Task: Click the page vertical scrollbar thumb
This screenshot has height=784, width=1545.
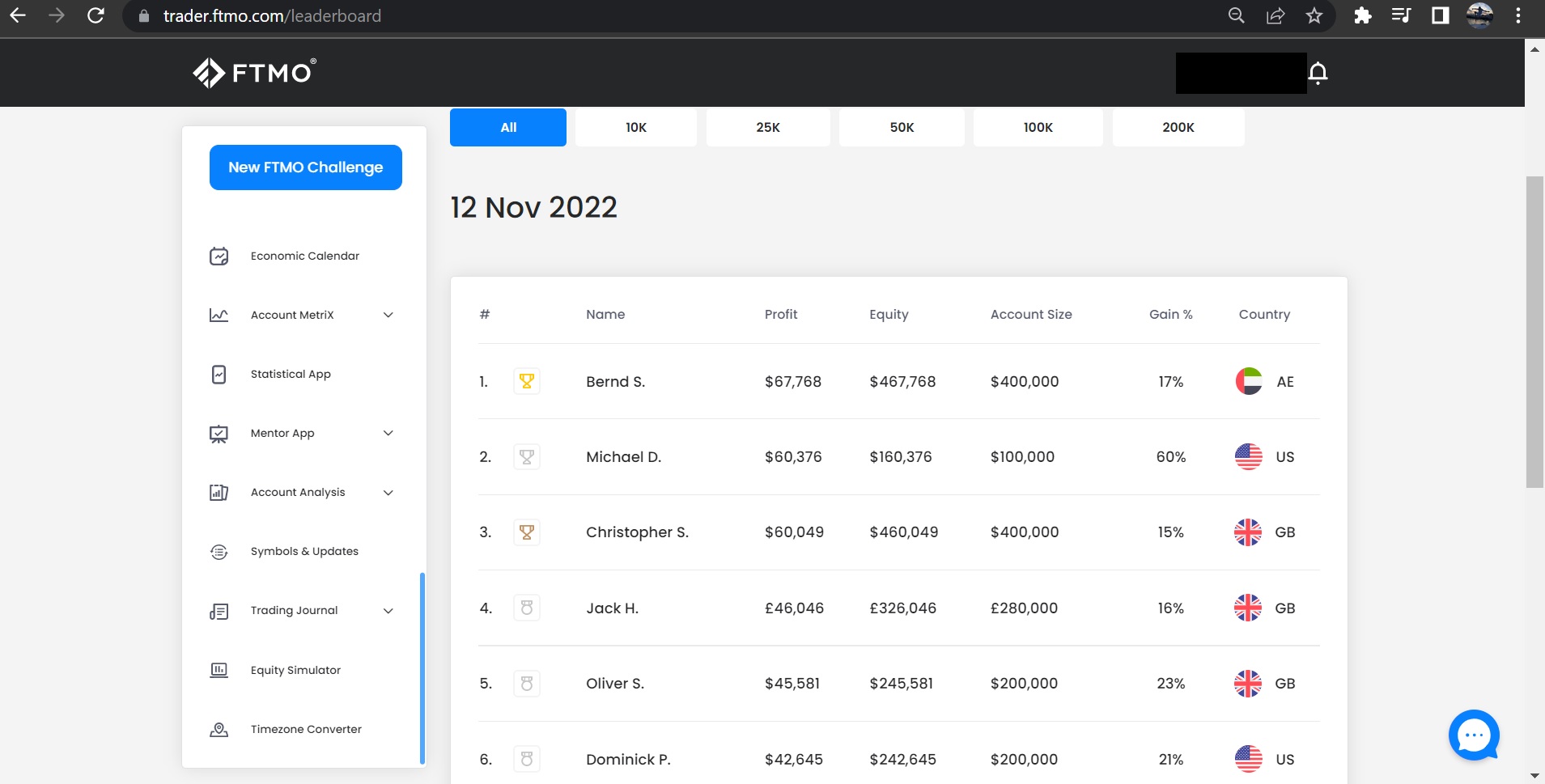Action: [x=1534, y=332]
